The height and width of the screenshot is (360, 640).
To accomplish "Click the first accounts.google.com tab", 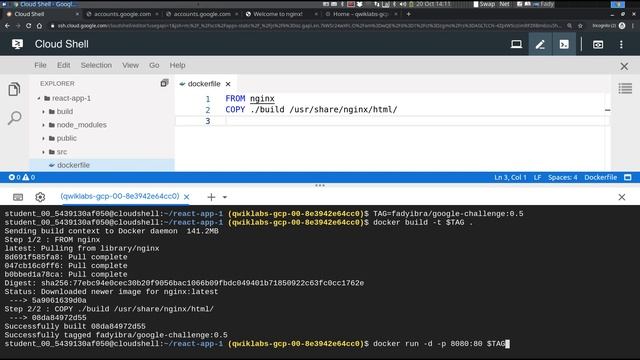I will tap(122, 14).
